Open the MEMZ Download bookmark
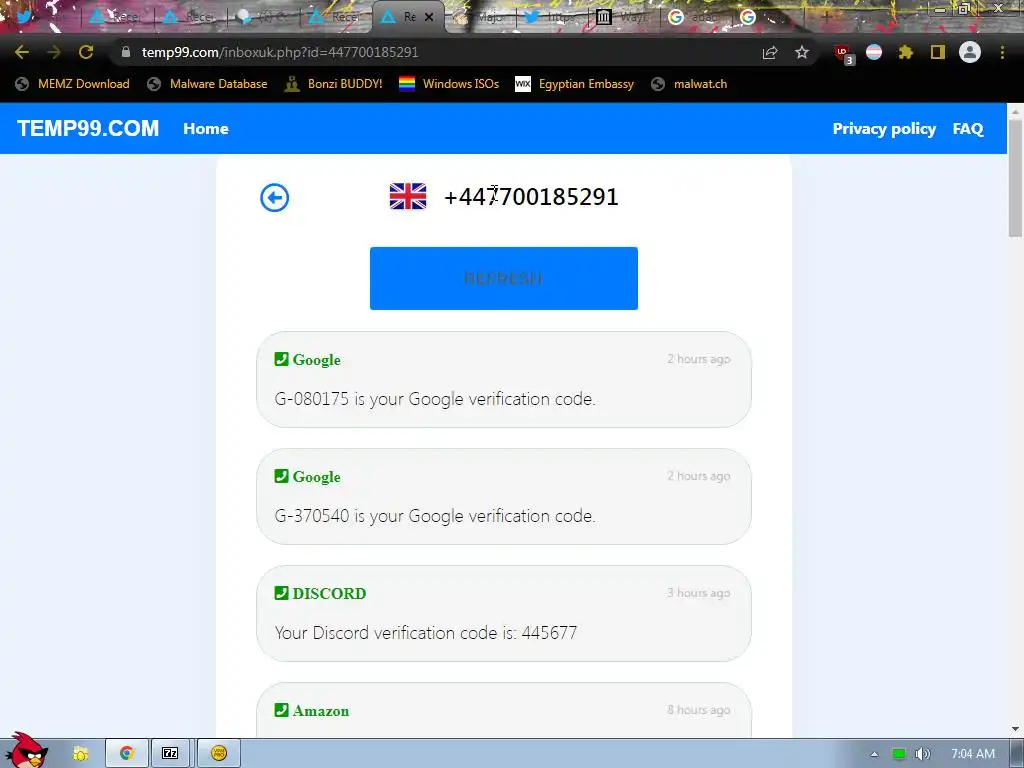Viewport: 1024px width, 768px height. (x=72, y=84)
